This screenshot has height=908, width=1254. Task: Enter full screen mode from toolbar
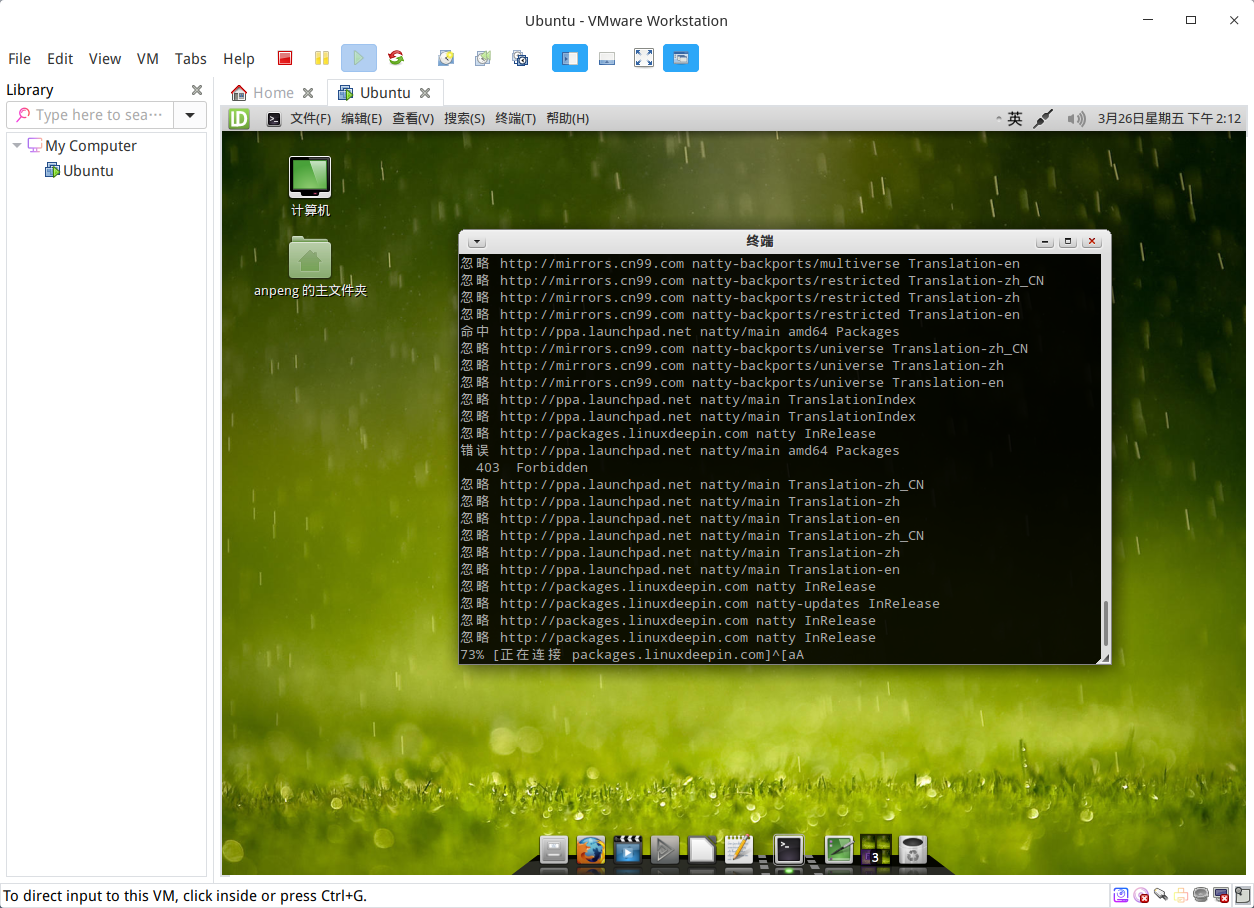coord(644,59)
